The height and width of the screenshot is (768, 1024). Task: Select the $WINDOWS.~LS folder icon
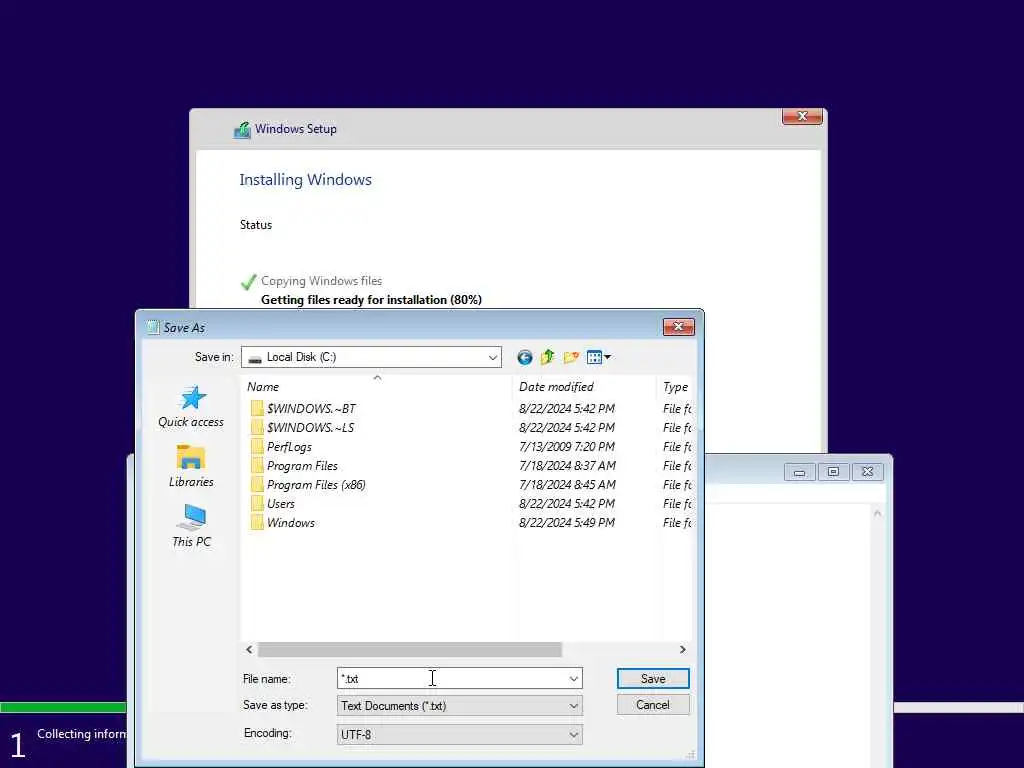257,428
